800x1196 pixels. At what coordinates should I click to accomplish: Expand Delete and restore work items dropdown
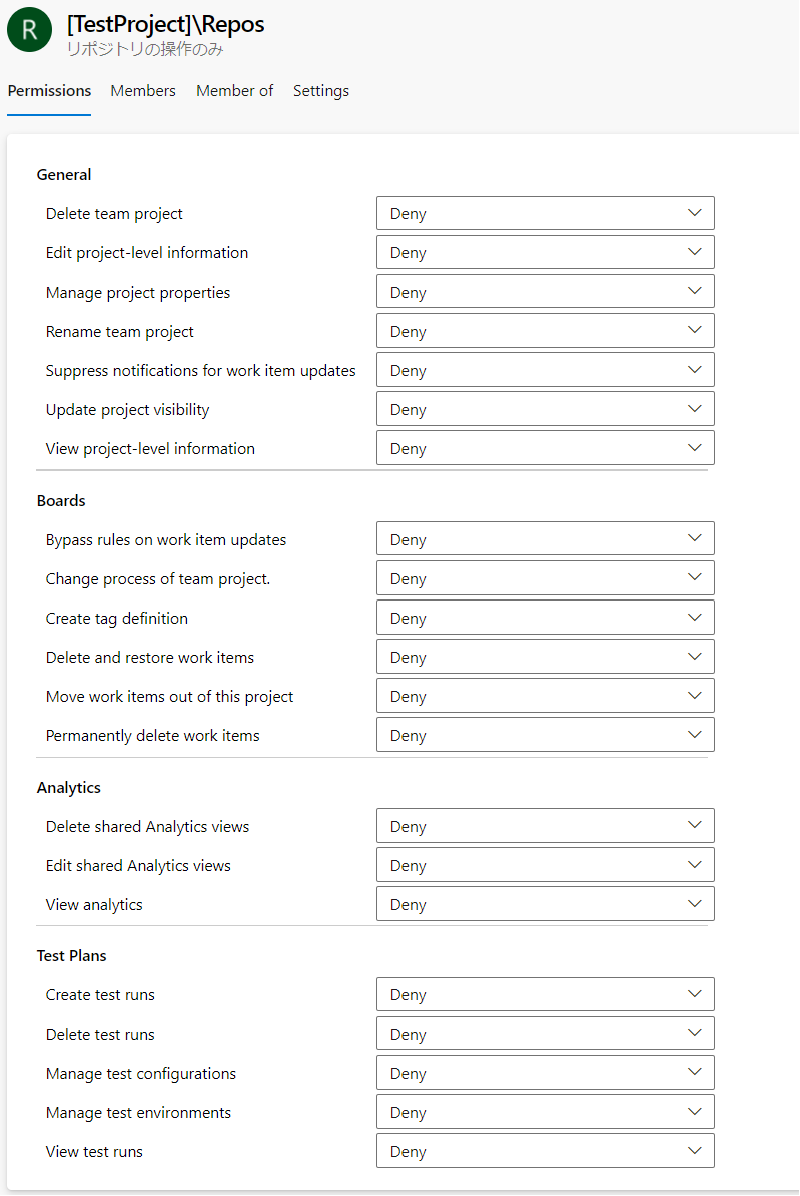545,657
